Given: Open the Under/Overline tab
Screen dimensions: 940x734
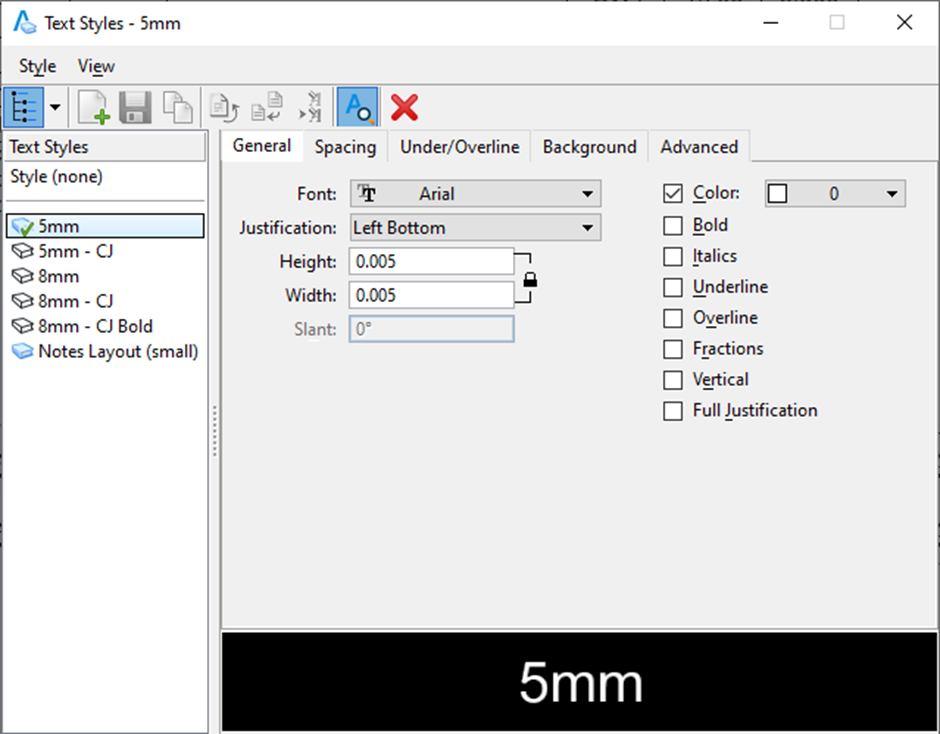Looking at the screenshot, I should 460,147.
